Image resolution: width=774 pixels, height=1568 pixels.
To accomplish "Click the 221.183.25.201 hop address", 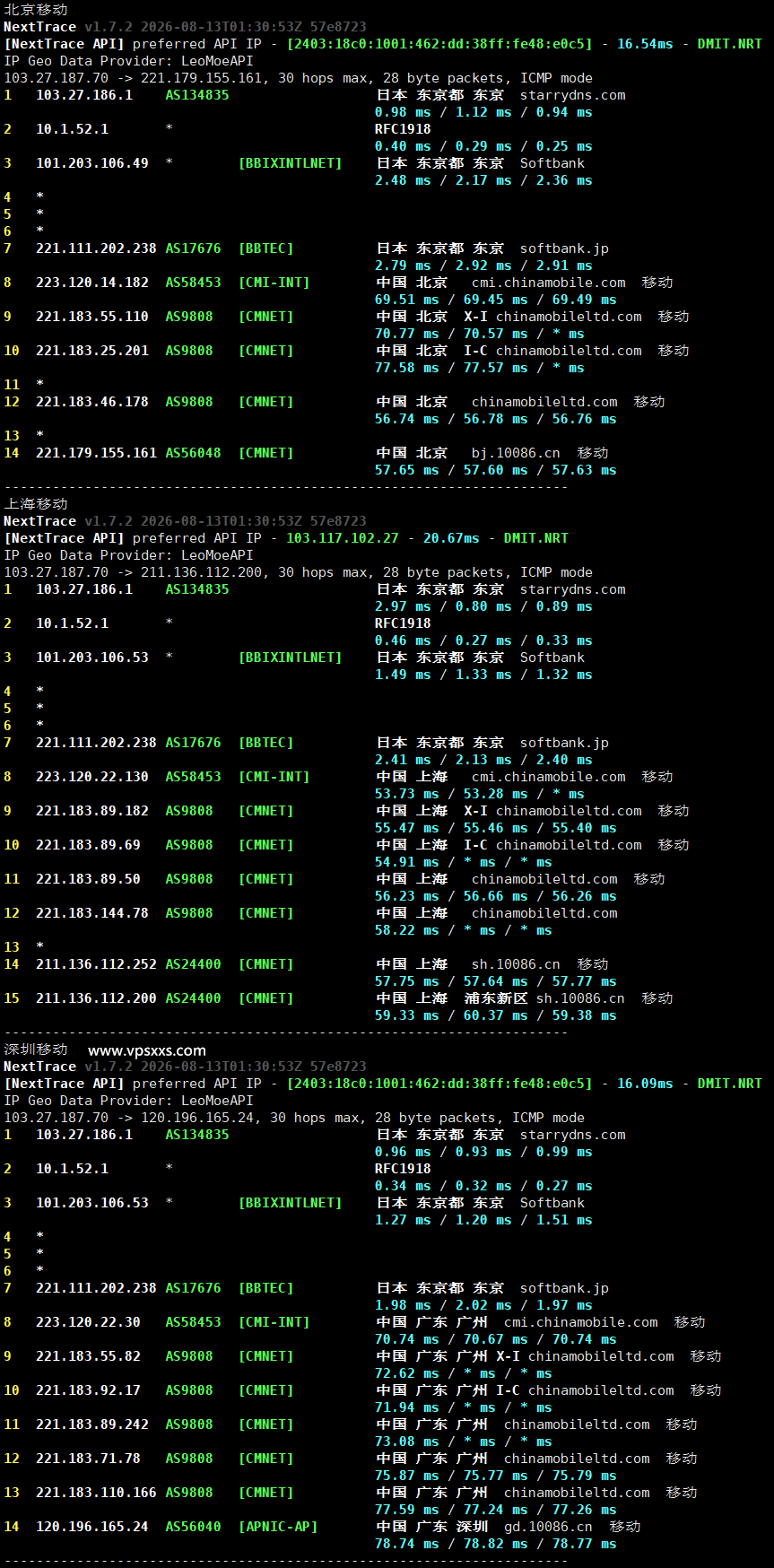I will click(x=92, y=351).
